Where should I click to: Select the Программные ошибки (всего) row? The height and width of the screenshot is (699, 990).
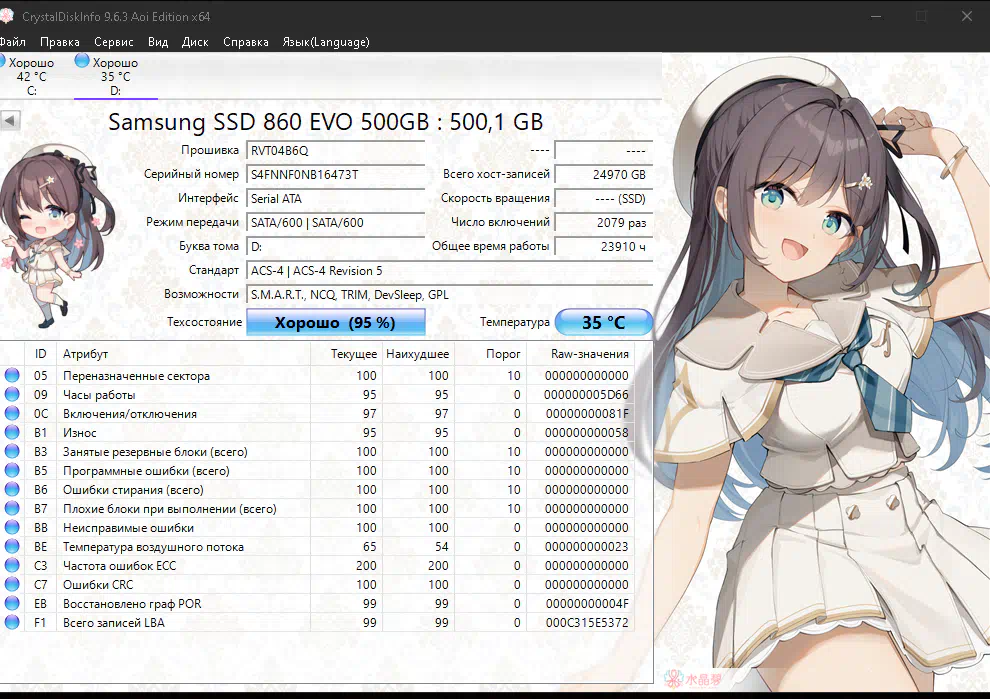(x=317, y=470)
